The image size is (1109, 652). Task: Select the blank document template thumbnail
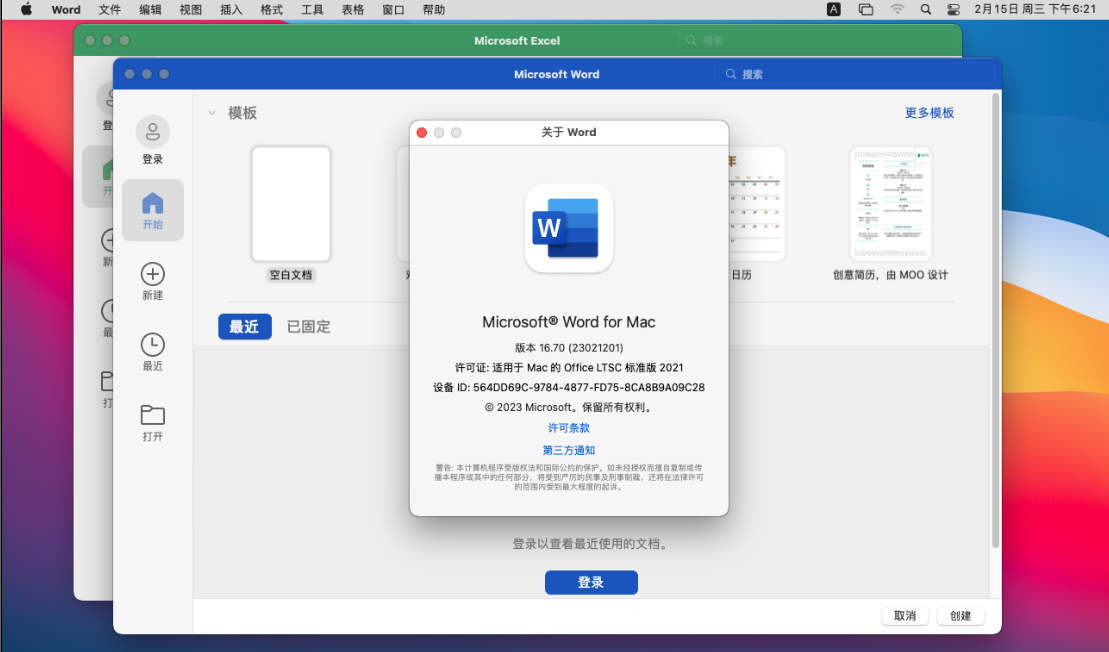[291, 204]
